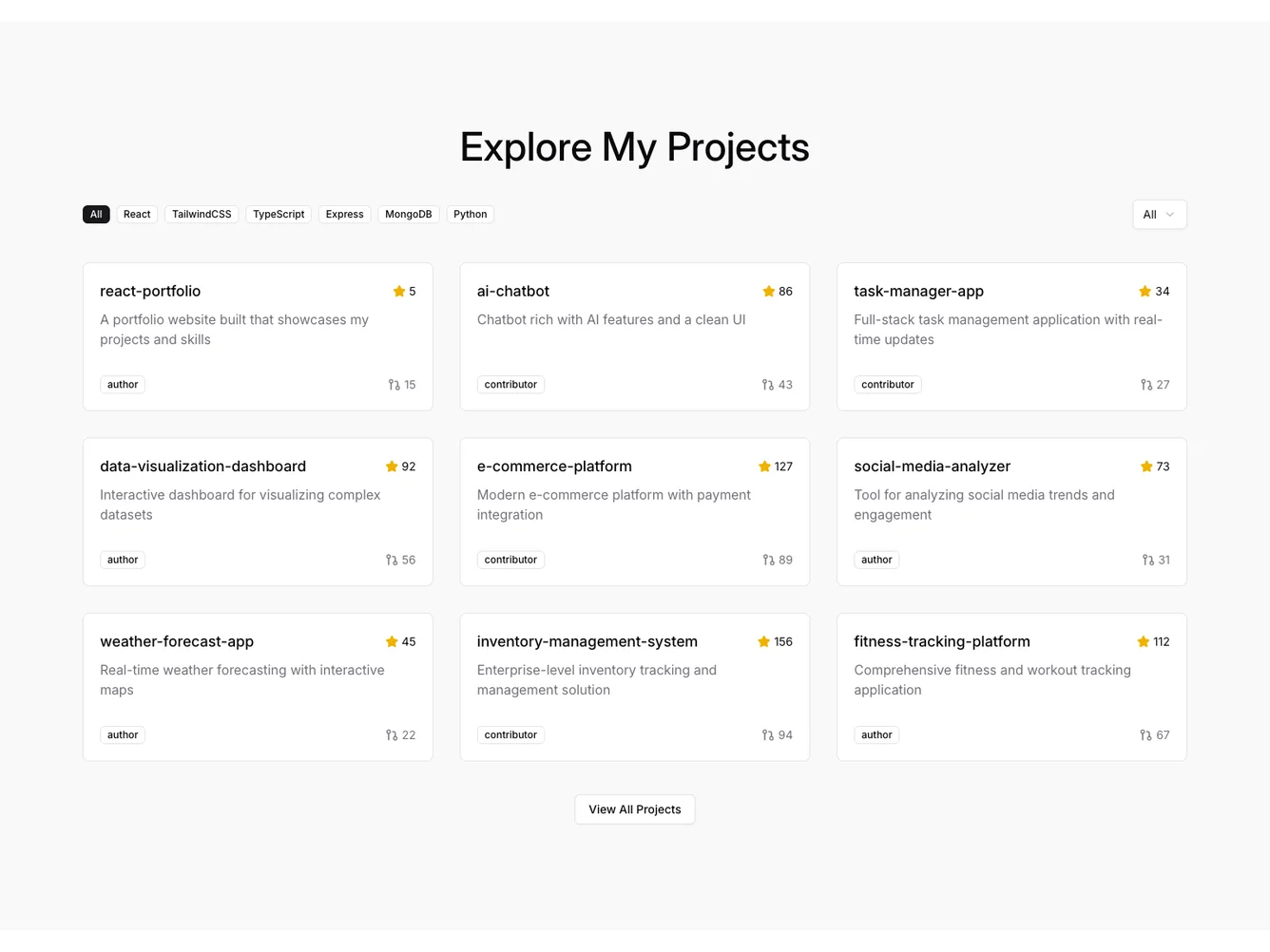Viewport: 1270px width, 952px height.
Task: Toggle the React filter tag
Action: [137, 215]
